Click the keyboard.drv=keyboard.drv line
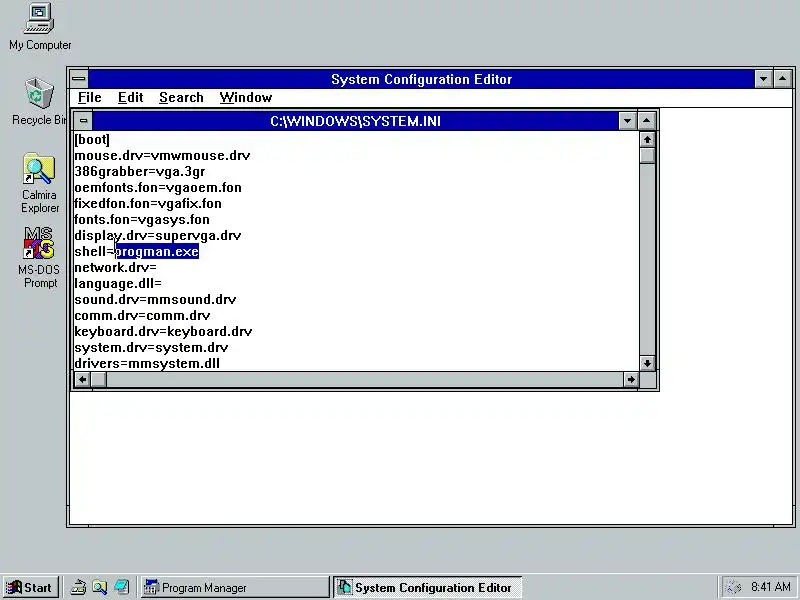This screenshot has width=800, height=600. pos(163,332)
